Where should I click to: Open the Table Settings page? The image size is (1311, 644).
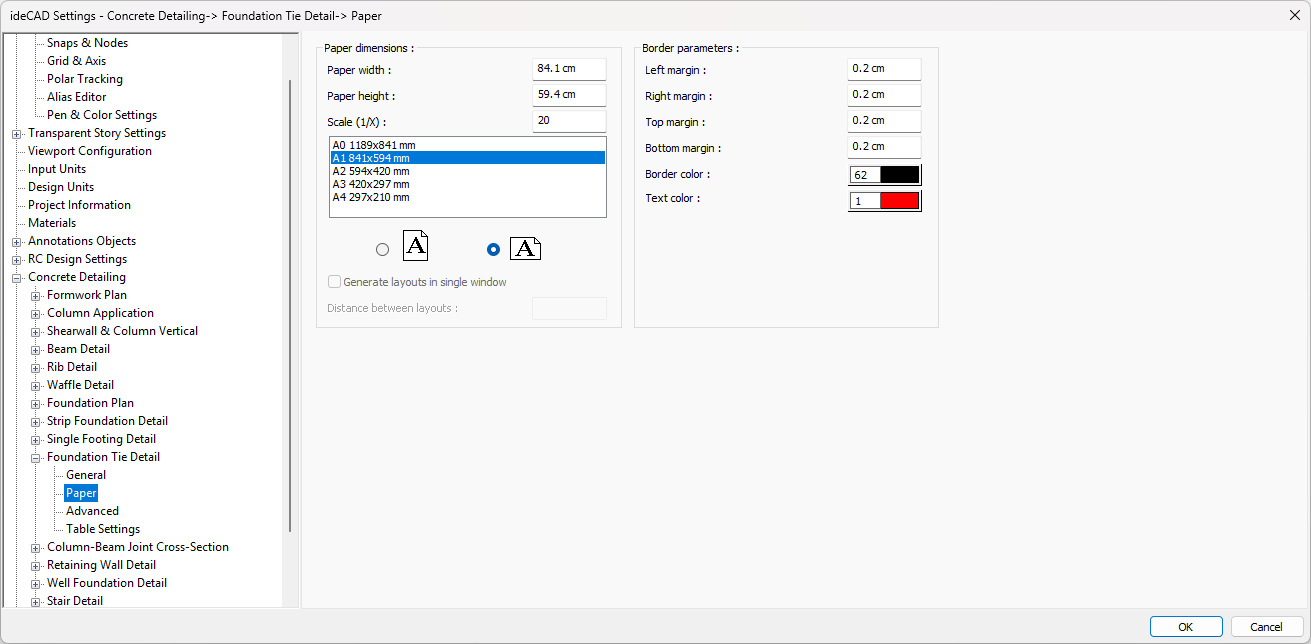point(103,529)
